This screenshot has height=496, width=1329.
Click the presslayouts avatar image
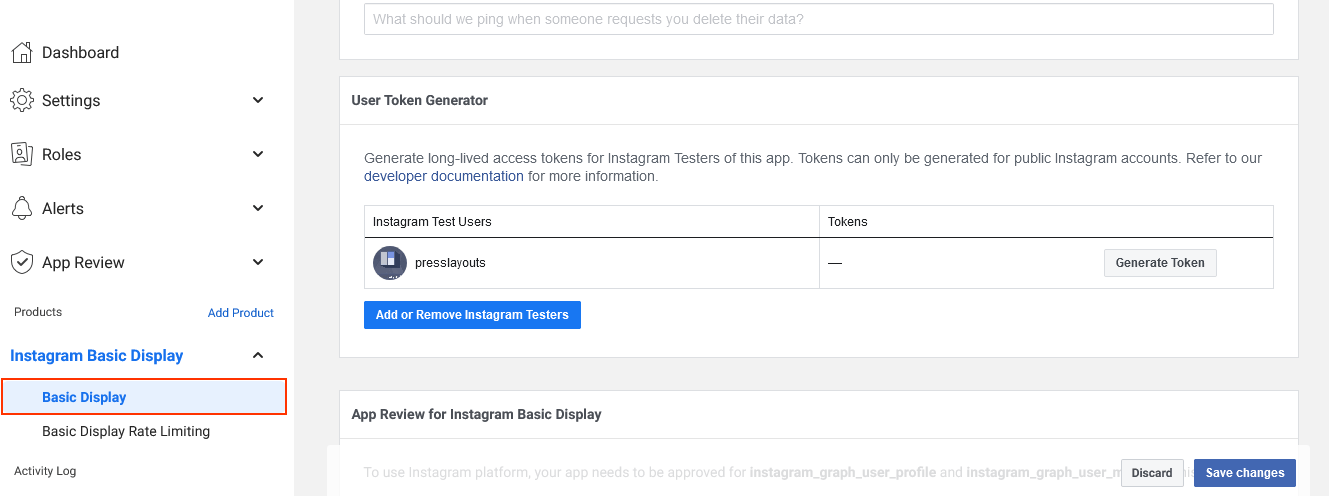click(389, 263)
